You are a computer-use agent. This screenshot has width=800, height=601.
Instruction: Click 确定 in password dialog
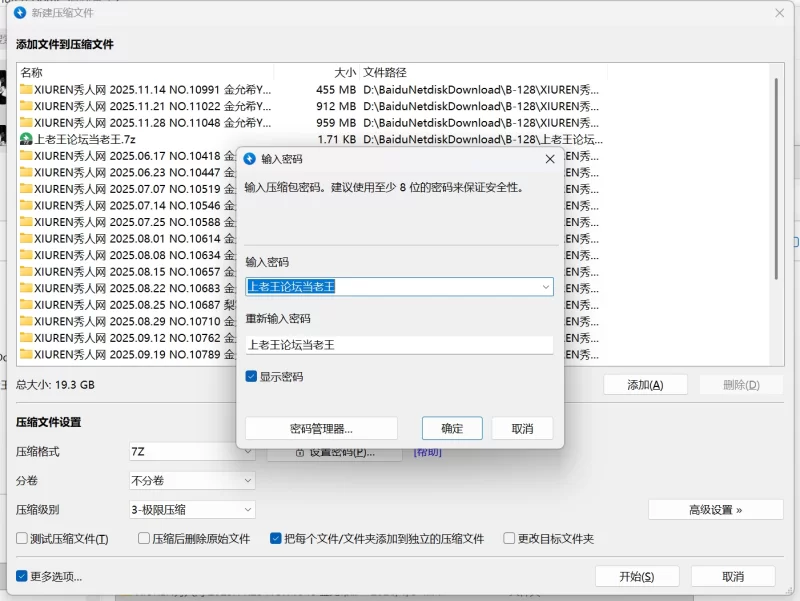click(x=452, y=429)
